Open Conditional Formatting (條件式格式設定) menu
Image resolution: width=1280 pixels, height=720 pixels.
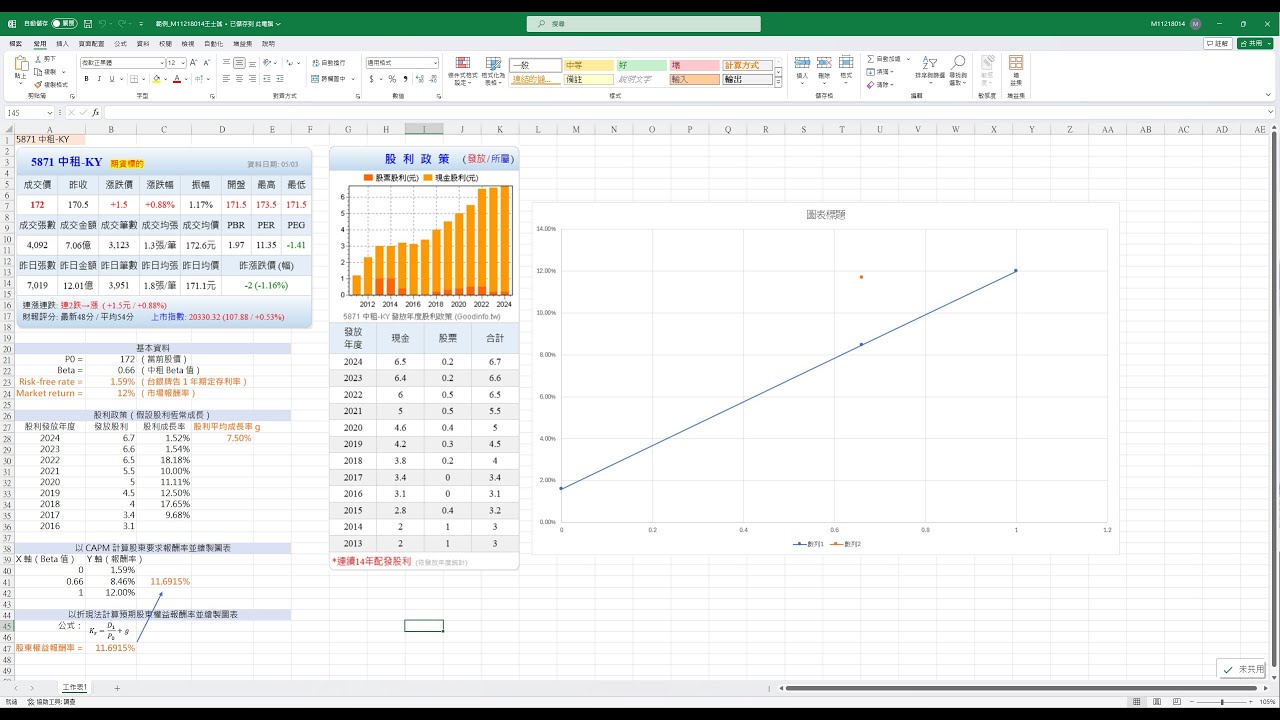462,71
